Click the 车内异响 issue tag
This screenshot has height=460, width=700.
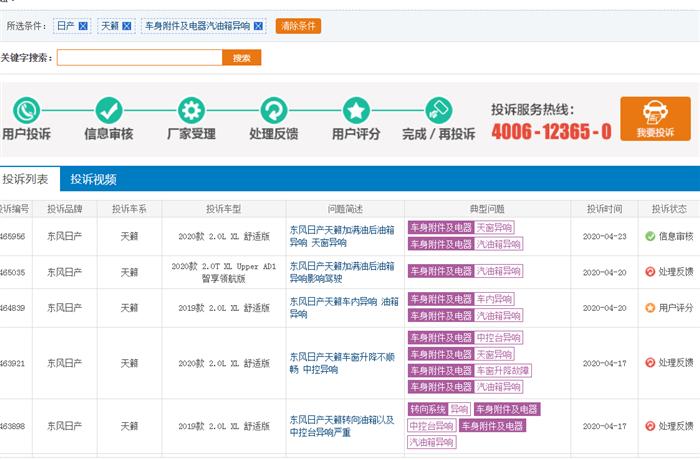tap(494, 299)
